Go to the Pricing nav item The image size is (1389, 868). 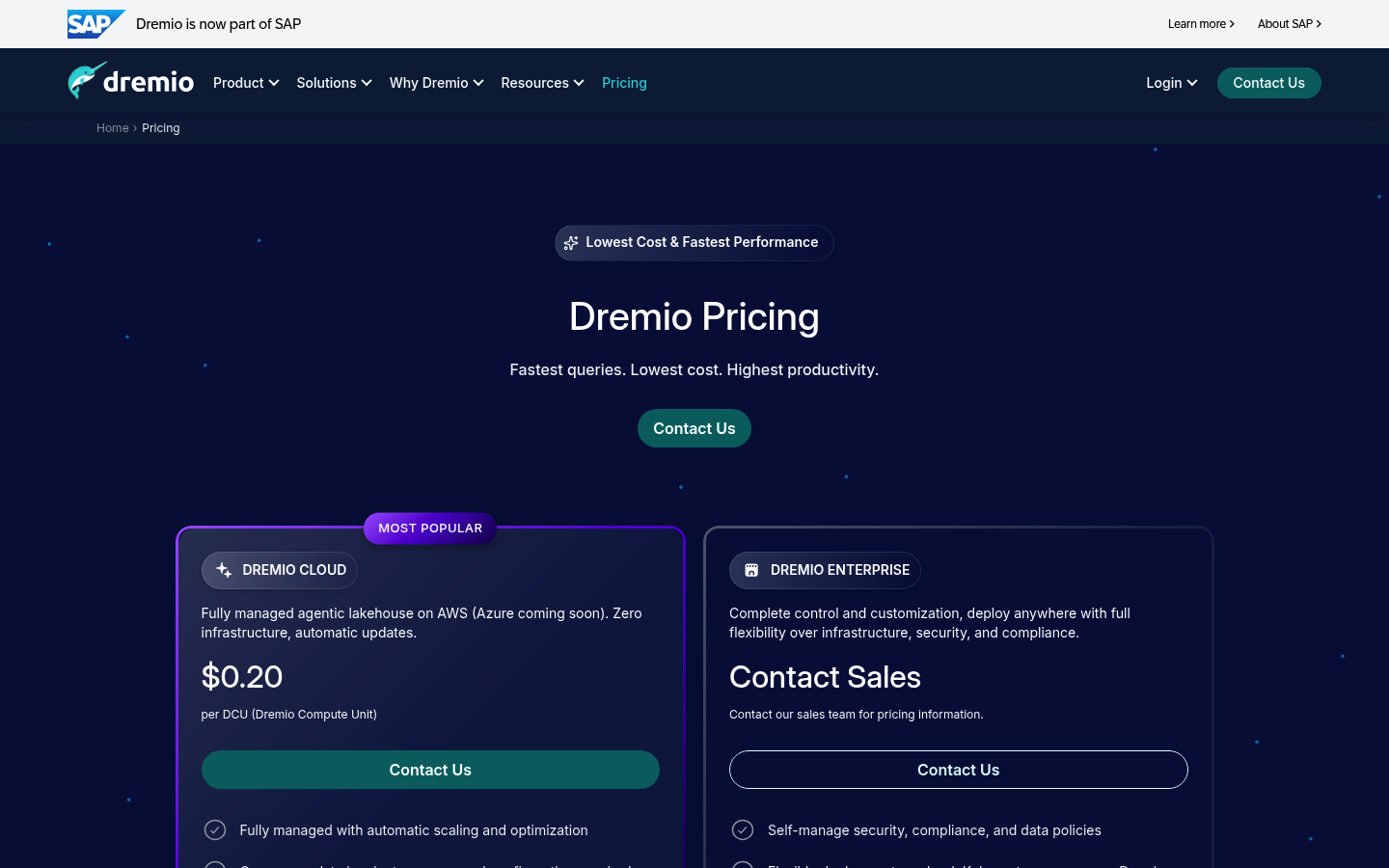pyautogui.click(x=624, y=83)
